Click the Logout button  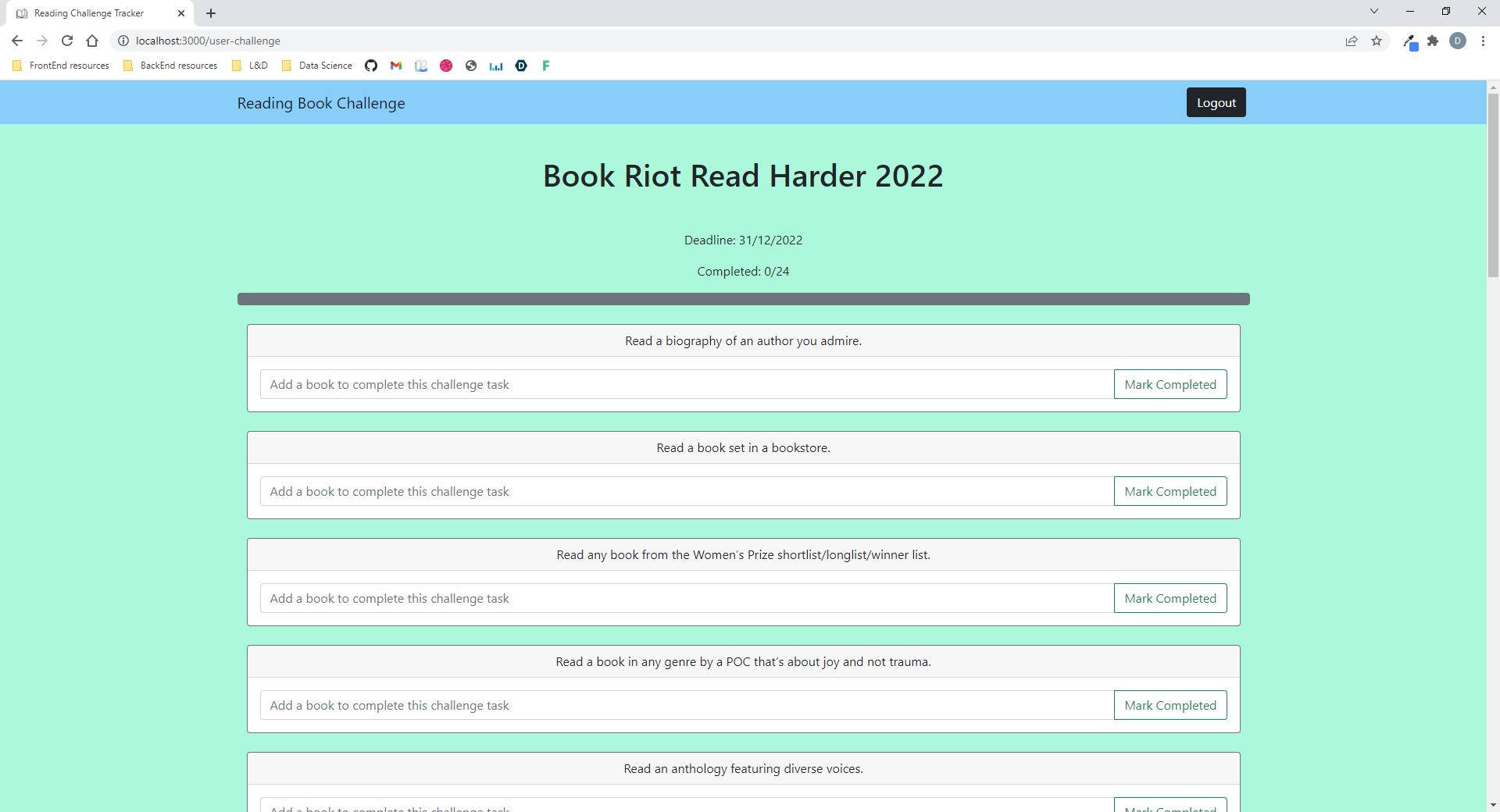coord(1216,102)
